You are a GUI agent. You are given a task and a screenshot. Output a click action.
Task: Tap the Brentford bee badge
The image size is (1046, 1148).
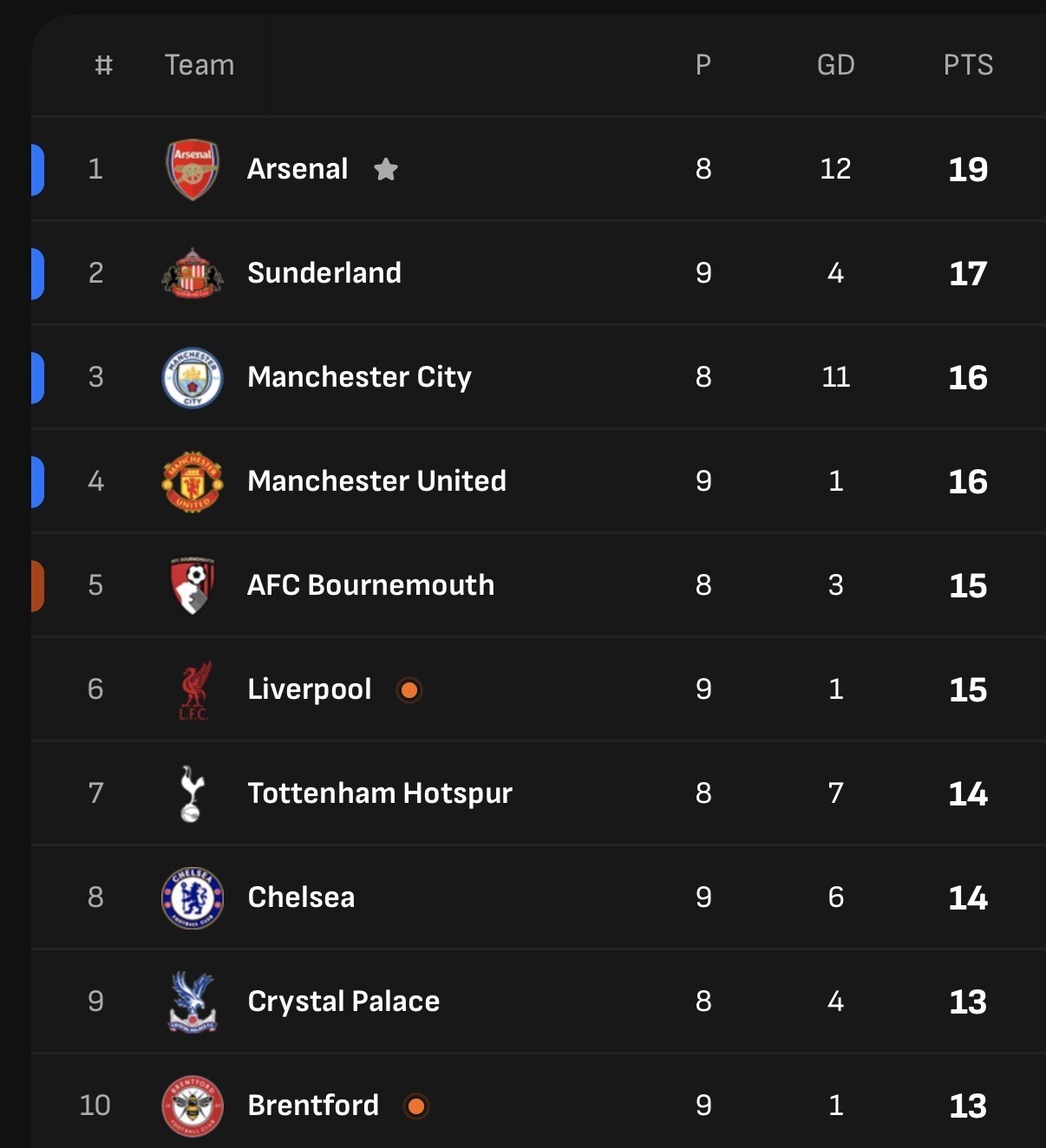(x=193, y=1106)
